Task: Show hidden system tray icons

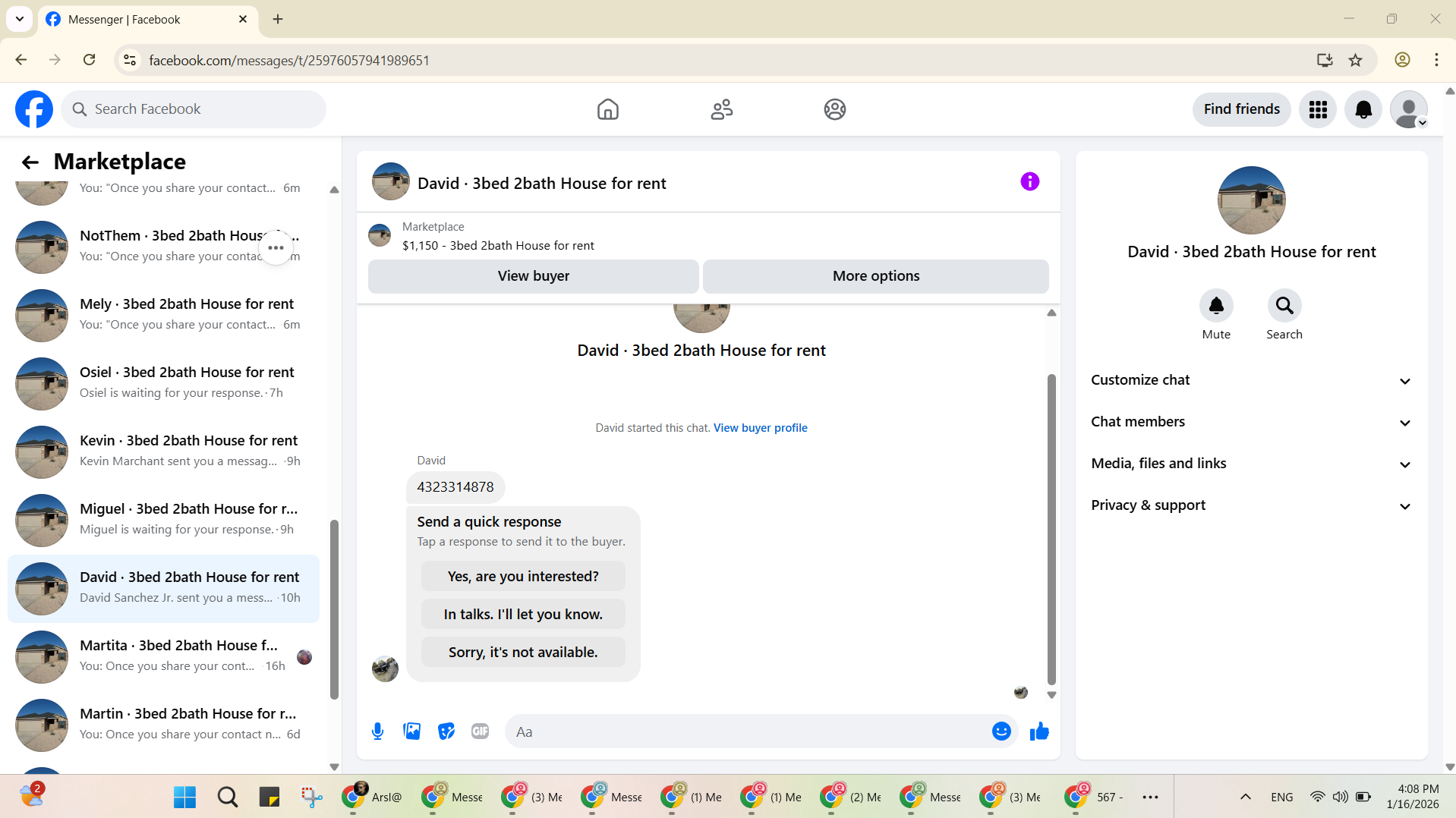Action: 1245,797
